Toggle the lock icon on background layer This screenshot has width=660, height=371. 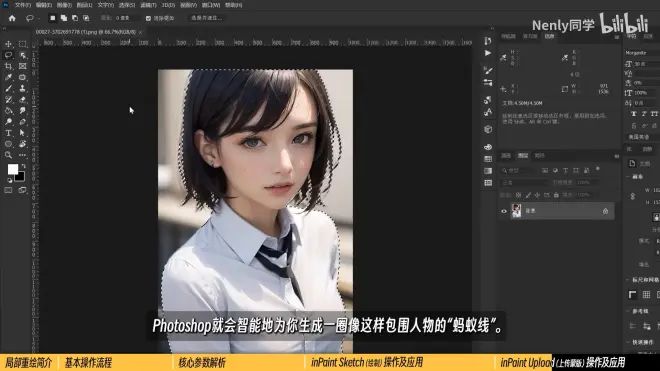pyautogui.click(x=605, y=211)
